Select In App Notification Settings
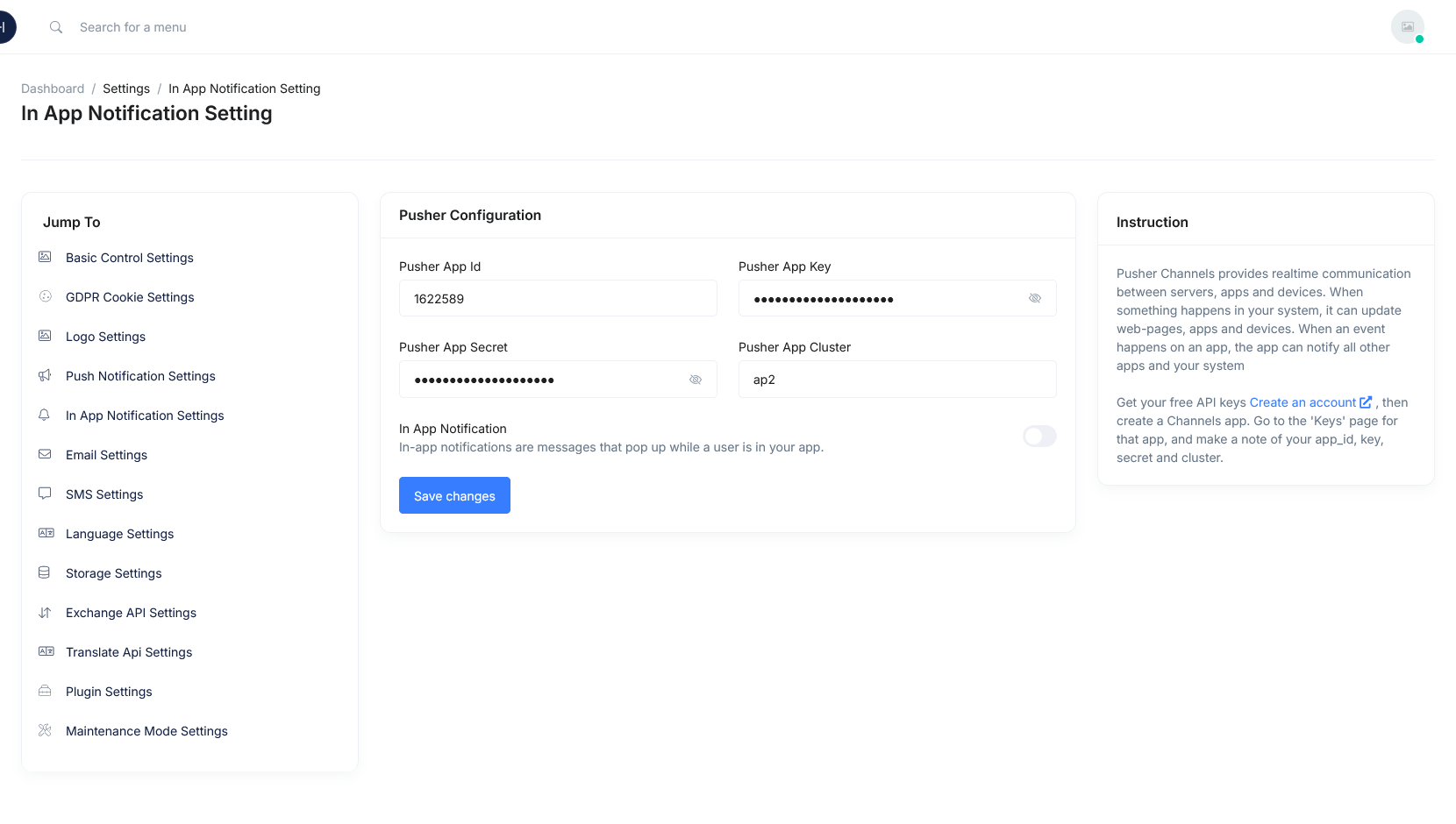The width and height of the screenshot is (1456, 824). click(145, 416)
